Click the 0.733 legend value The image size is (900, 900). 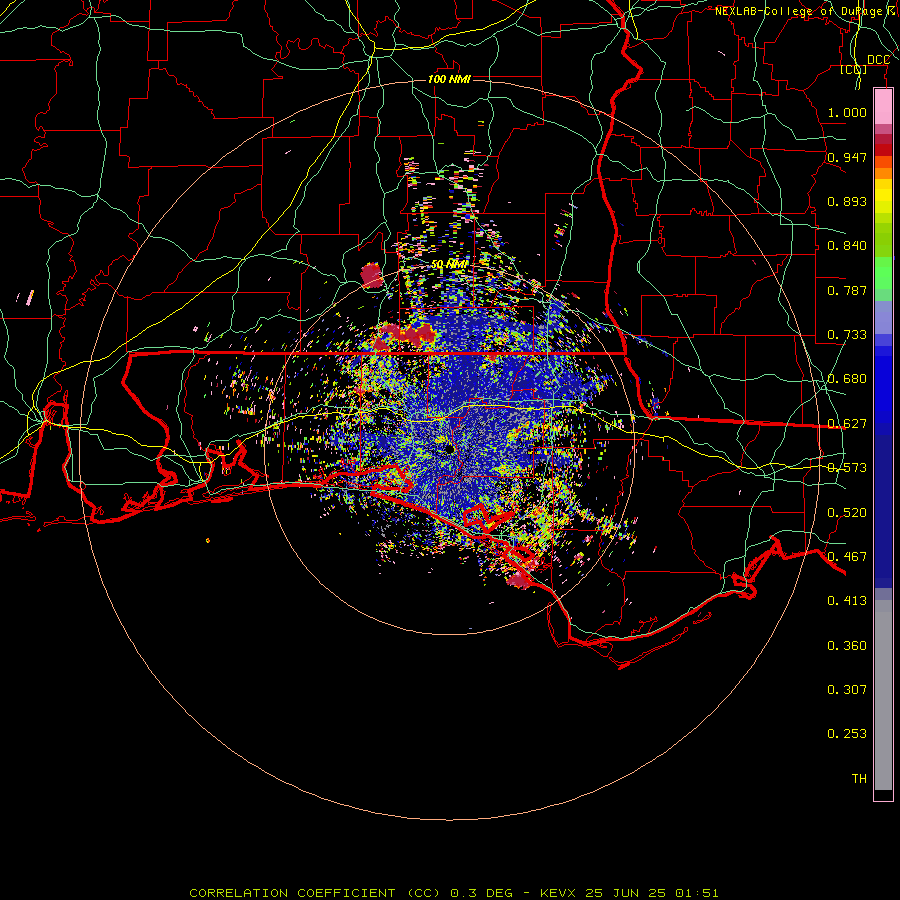point(847,335)
